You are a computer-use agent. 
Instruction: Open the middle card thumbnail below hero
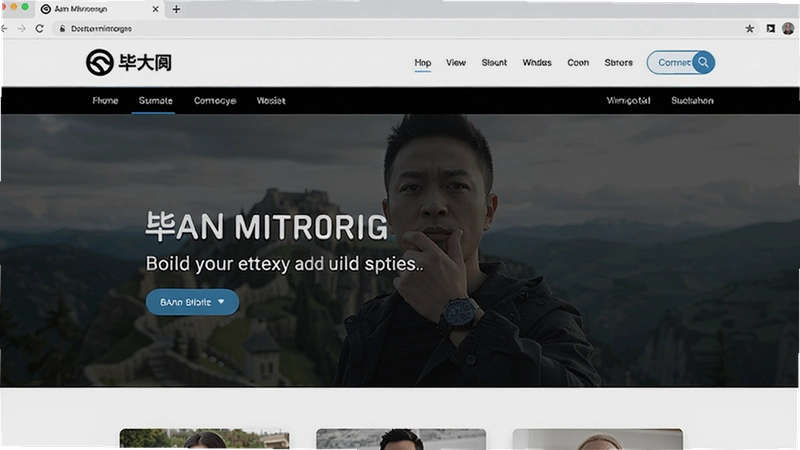[401, 439]
